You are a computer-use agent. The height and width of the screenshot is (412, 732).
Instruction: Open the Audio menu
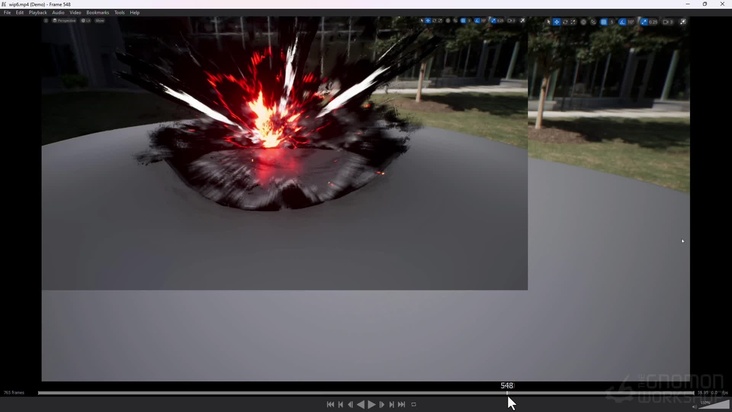(x=58, y=13)
